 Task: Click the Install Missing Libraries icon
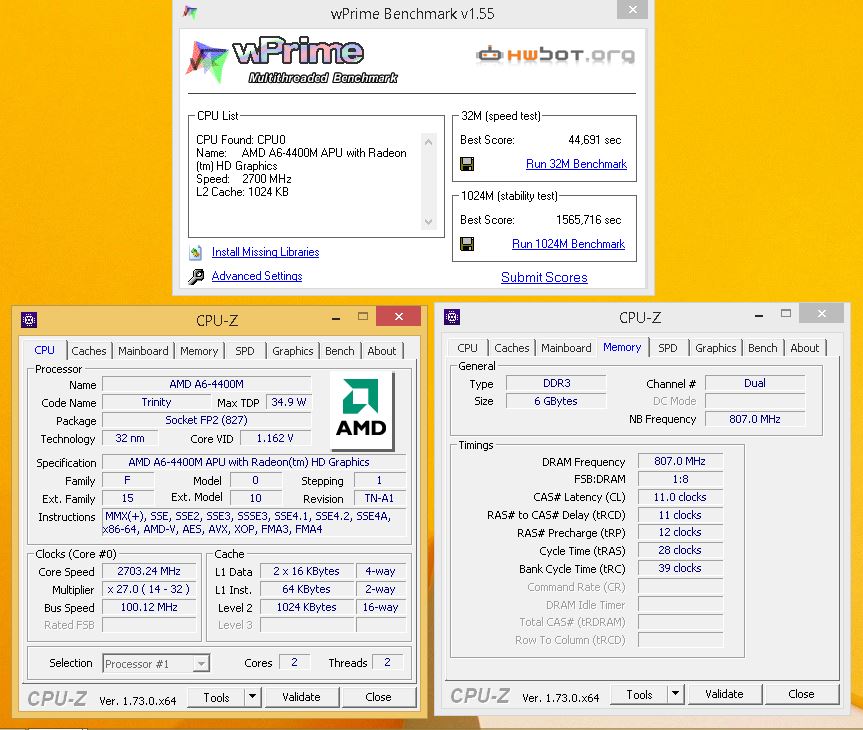point(195,253)
